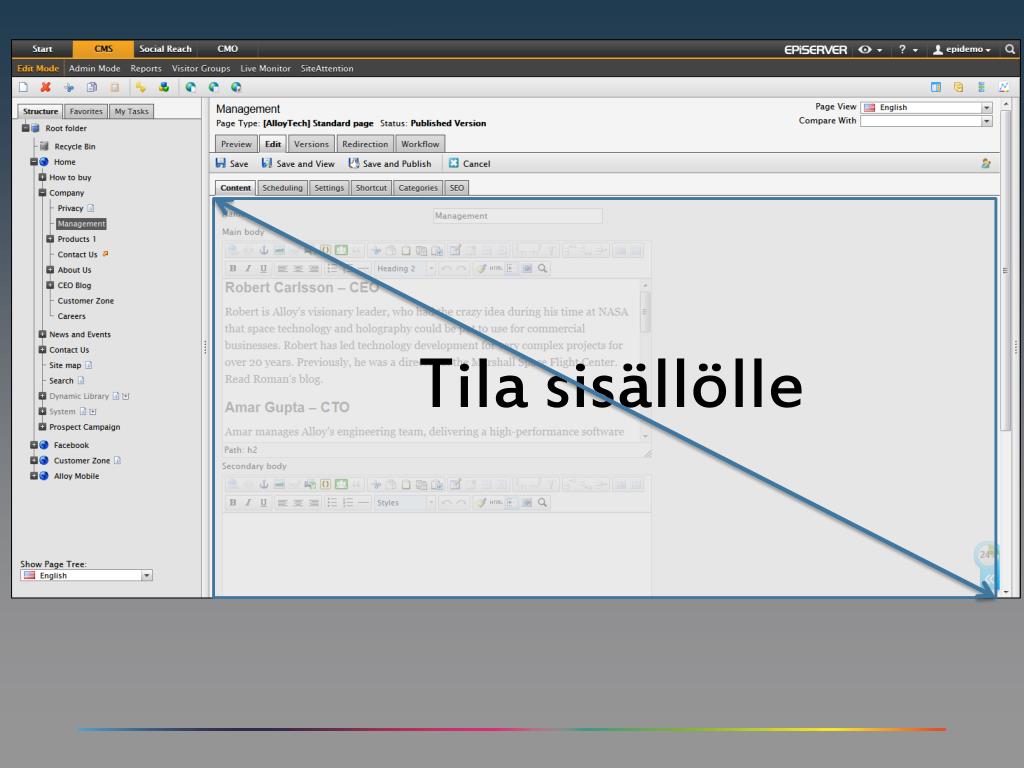Switch to My Tasks tab
The width and height of the screenshot is (1024, 768).
[131, 112]
